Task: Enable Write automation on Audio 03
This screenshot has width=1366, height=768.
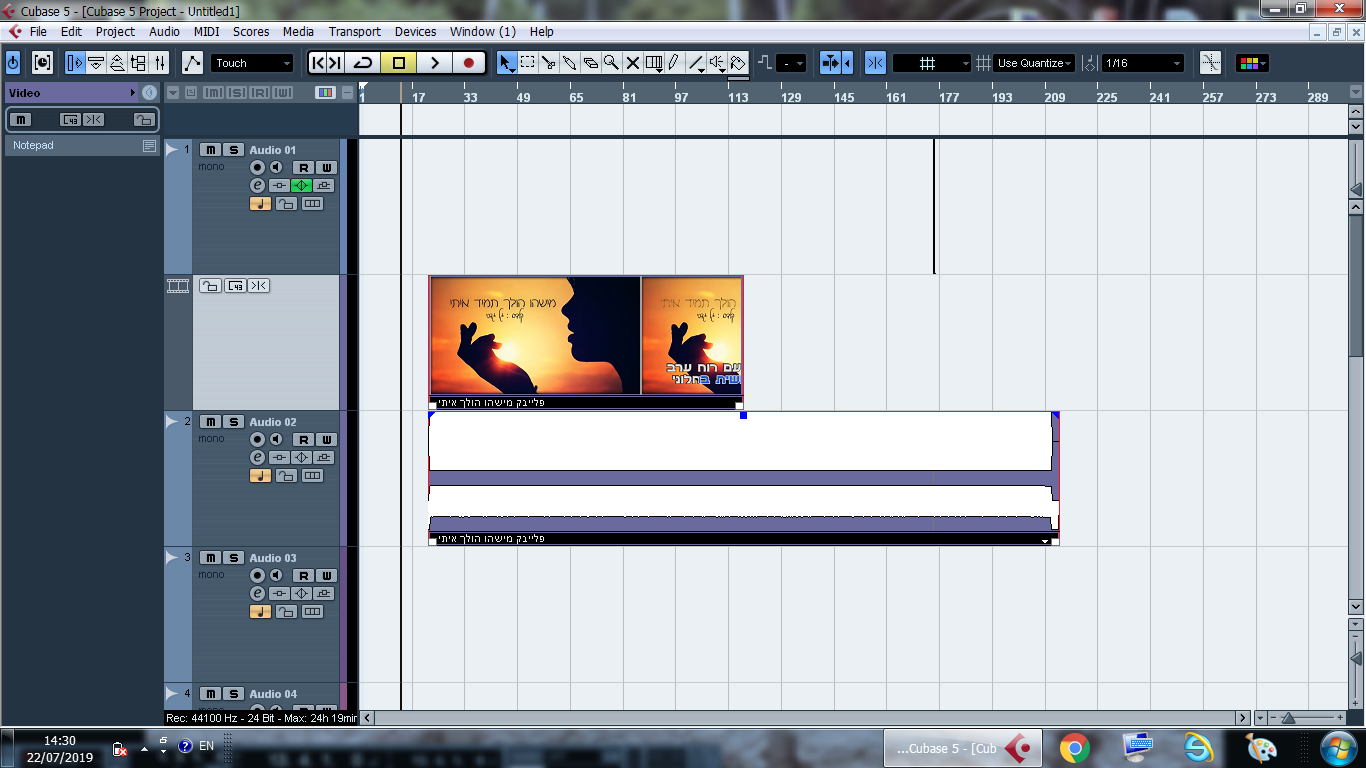Action: (x=326, y=576)
